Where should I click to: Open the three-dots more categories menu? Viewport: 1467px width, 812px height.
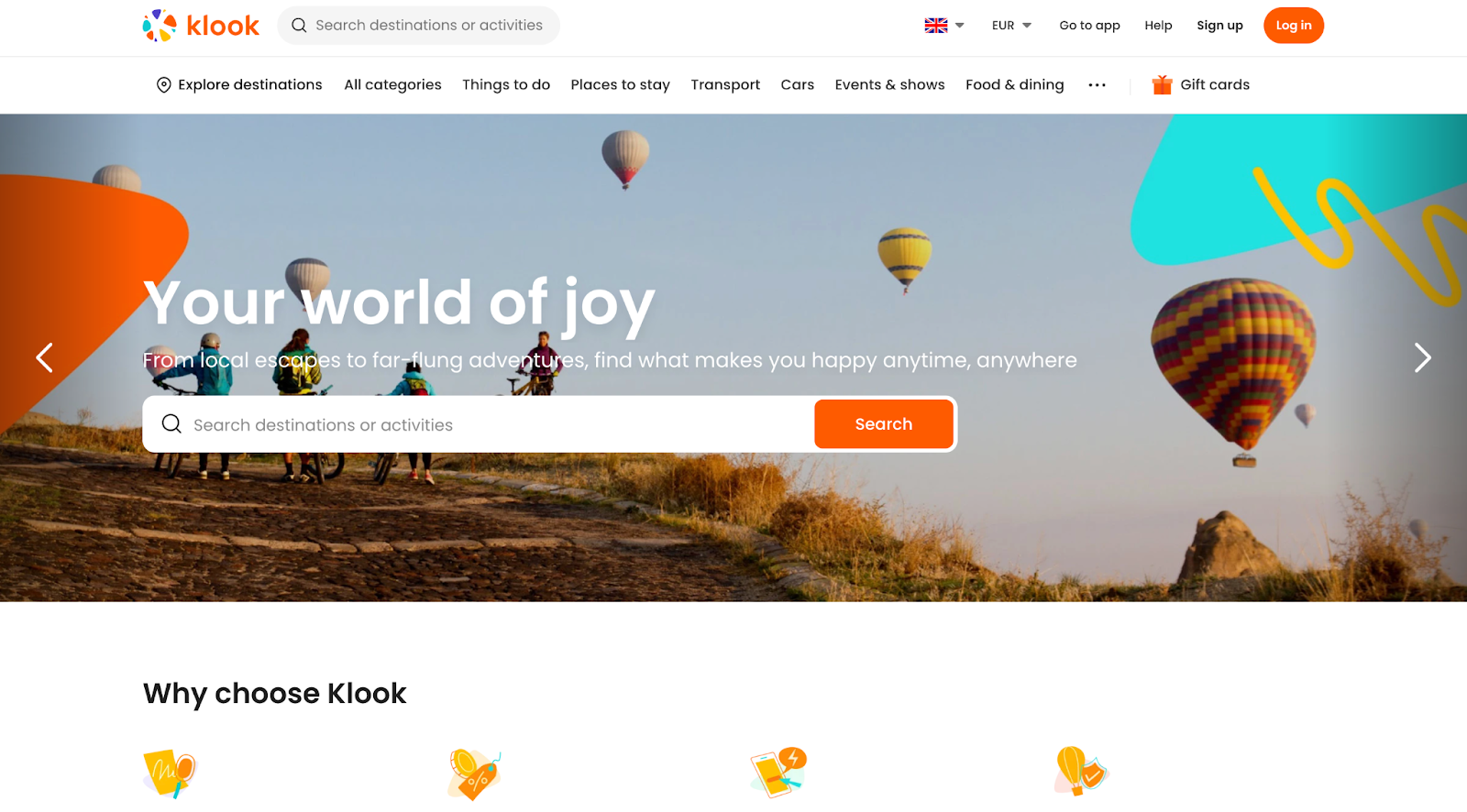point(1097,85)
